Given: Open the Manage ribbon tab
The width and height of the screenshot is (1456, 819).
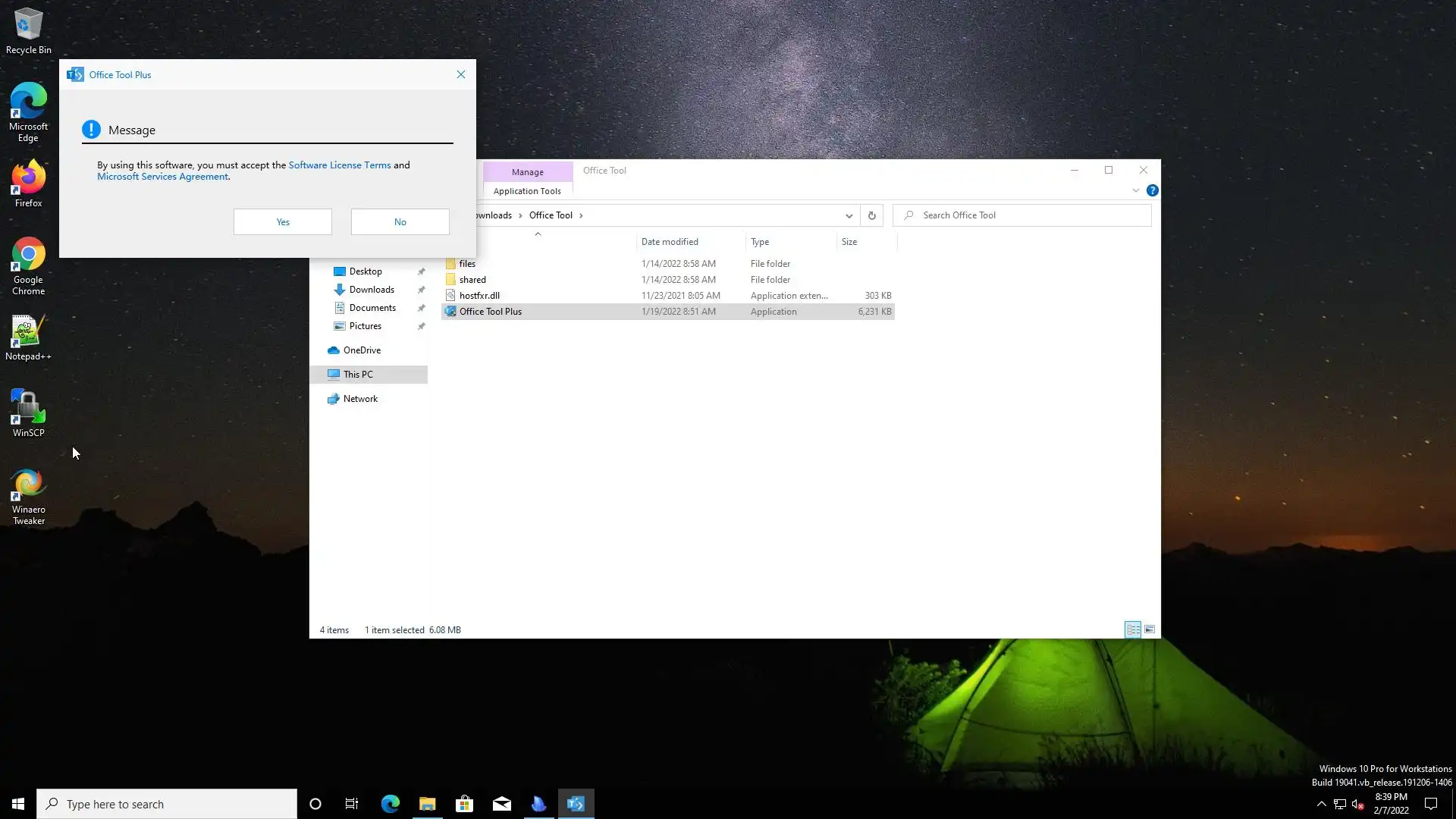Looking at the screenshot, I should click(x=527, y=171).
